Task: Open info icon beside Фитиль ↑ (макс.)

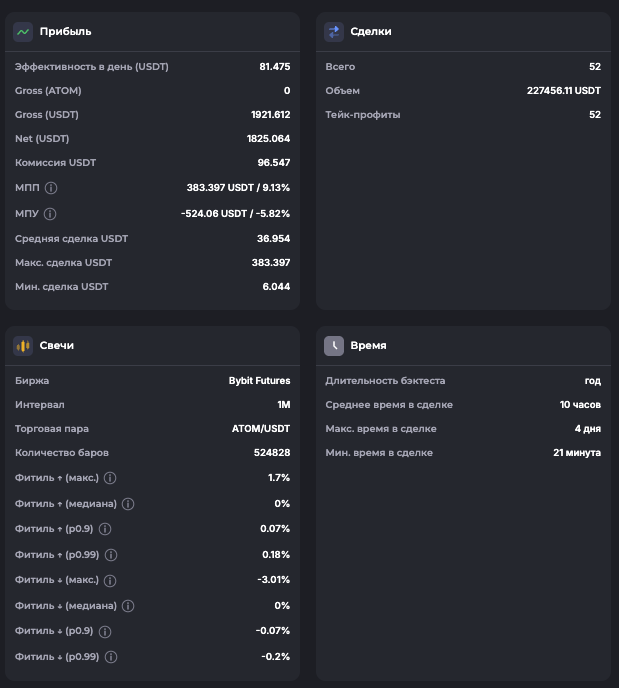Action: coord(110,478)
